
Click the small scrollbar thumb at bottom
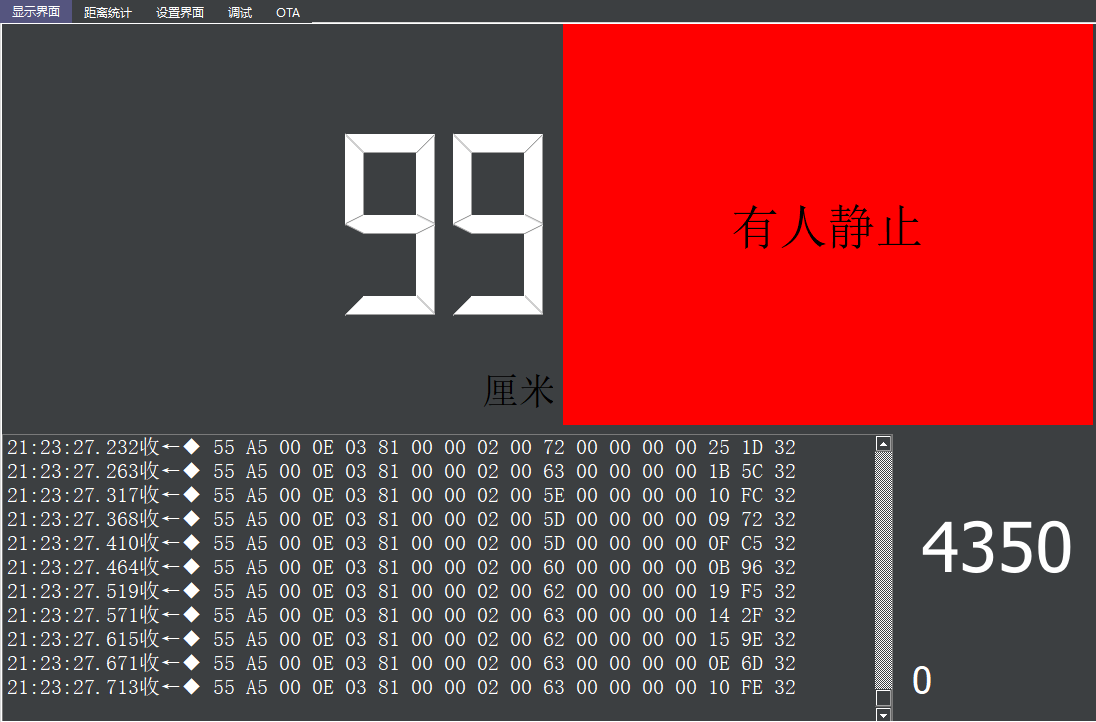883,698
